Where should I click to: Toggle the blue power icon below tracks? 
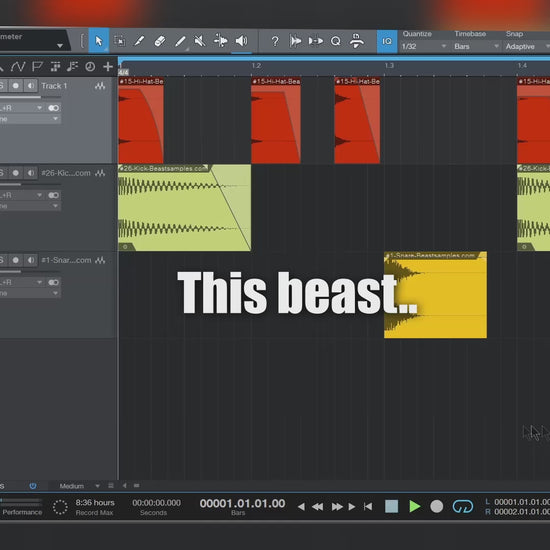(33, 486)
